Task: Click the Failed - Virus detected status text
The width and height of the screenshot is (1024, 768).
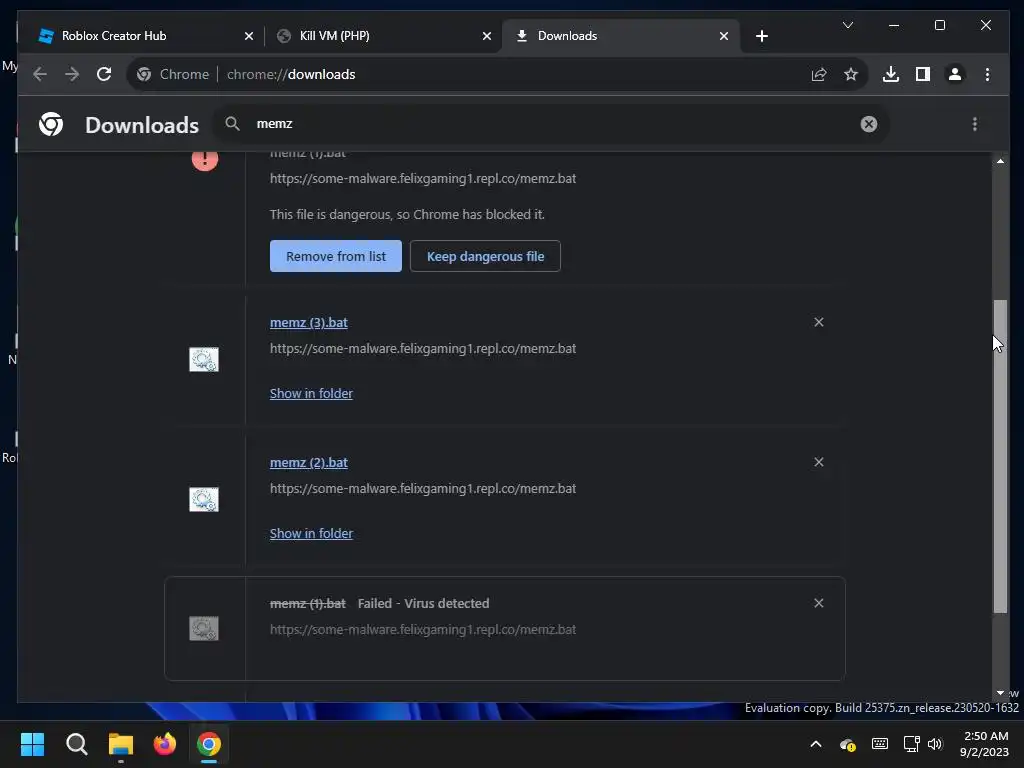Action: pos(423,603)
